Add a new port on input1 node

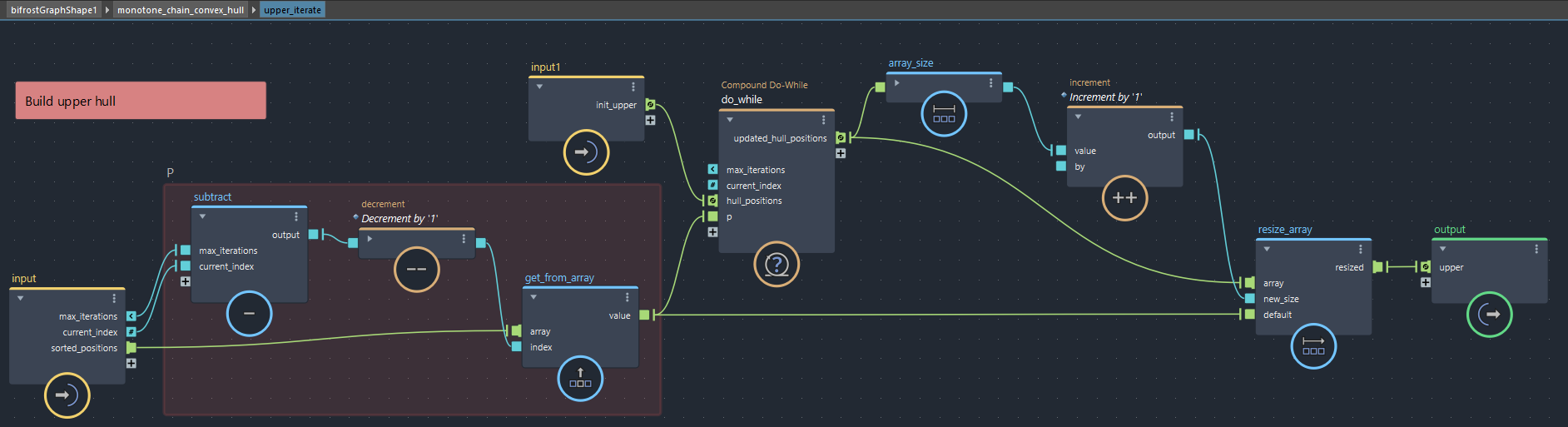(x=650, y=120)
